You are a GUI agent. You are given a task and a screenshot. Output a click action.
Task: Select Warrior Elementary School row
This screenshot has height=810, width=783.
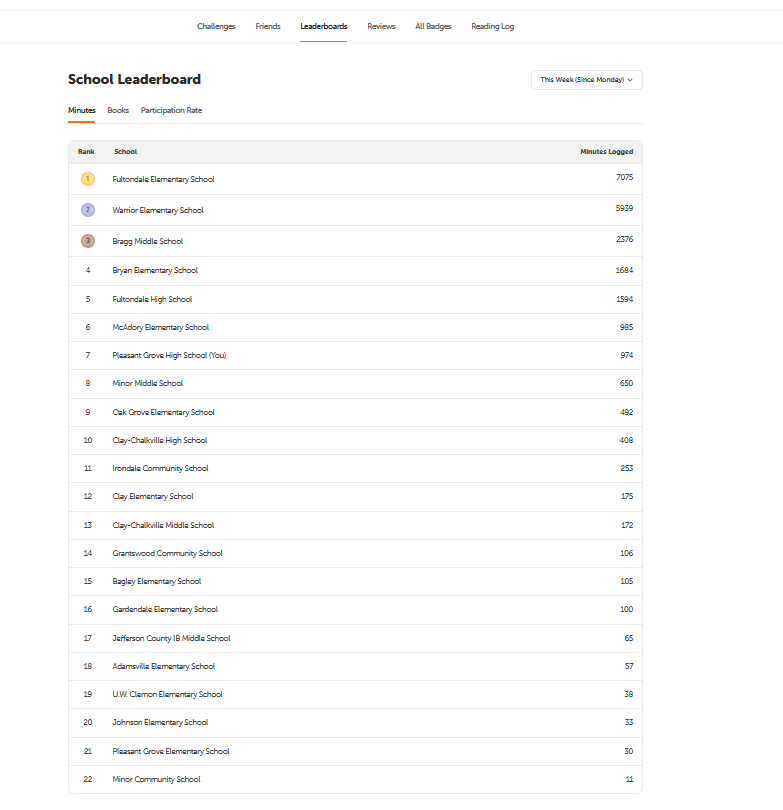point(355,210)
